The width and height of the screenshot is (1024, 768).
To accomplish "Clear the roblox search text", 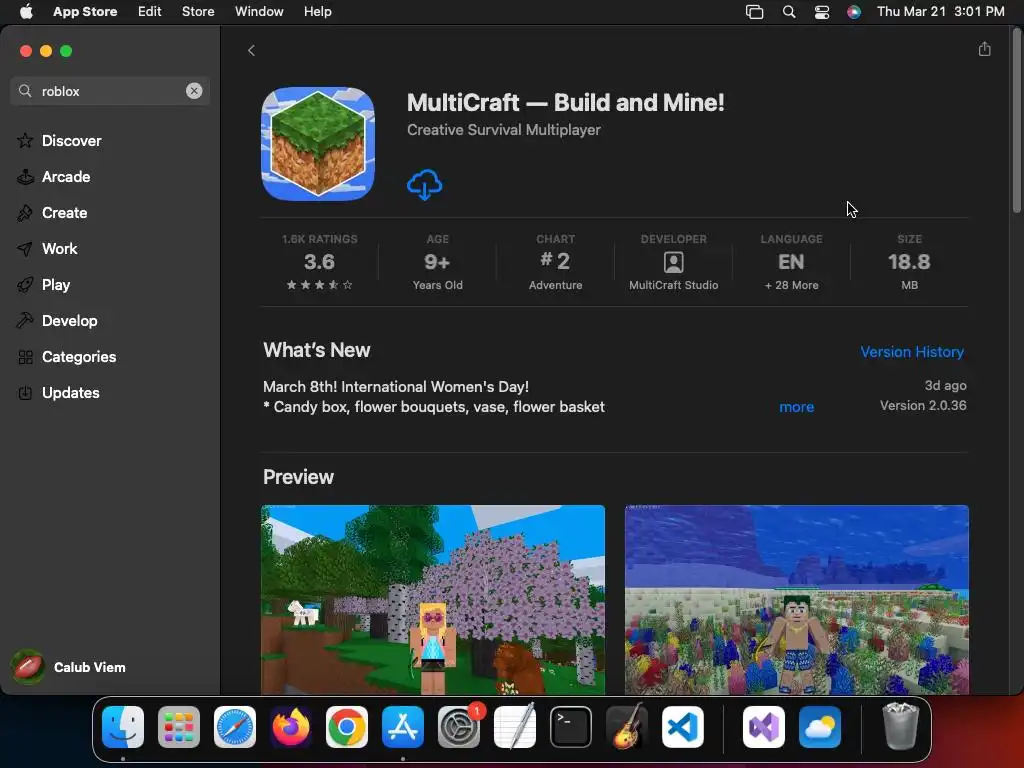I will click(x=194, y=91).
